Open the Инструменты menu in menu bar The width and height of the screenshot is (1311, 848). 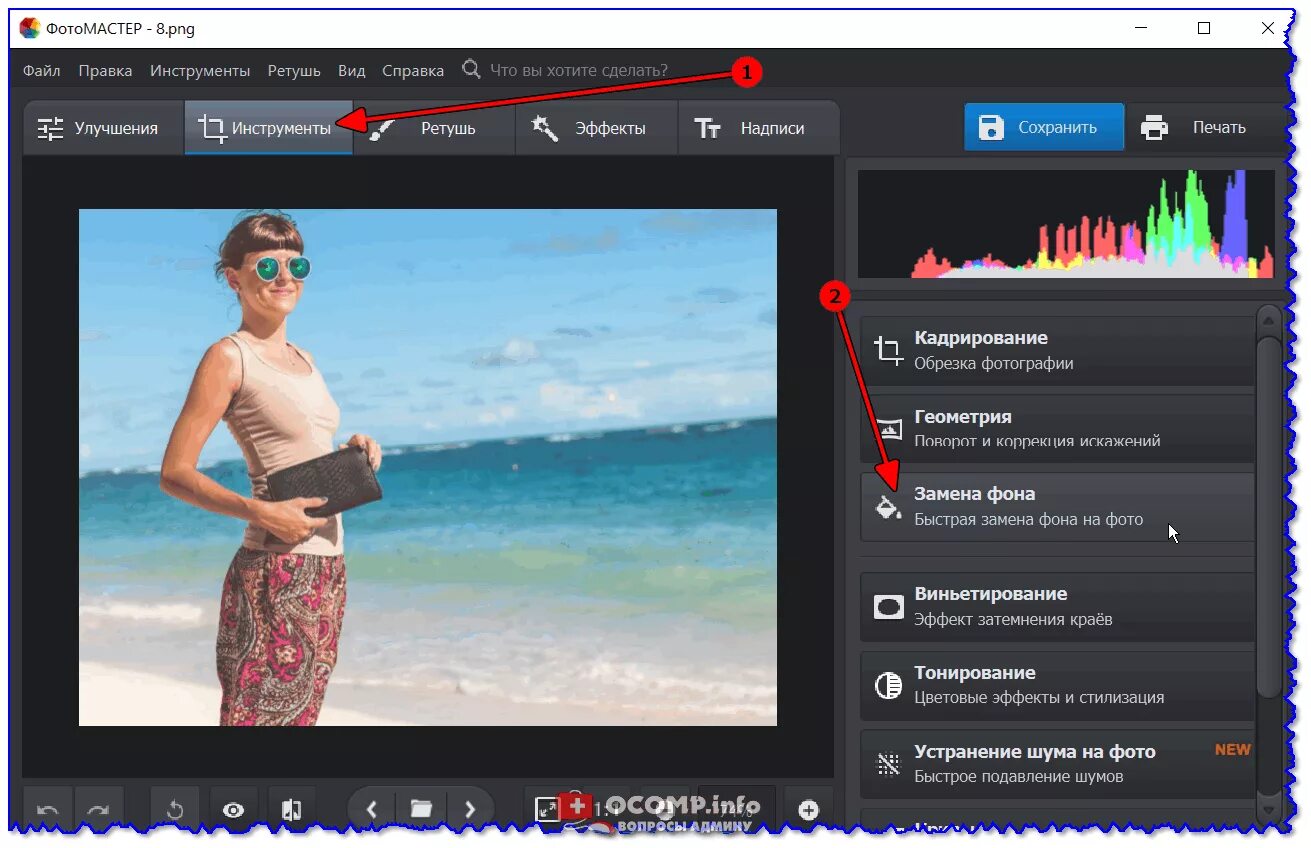pyautogui.click(x=200, y=71)
